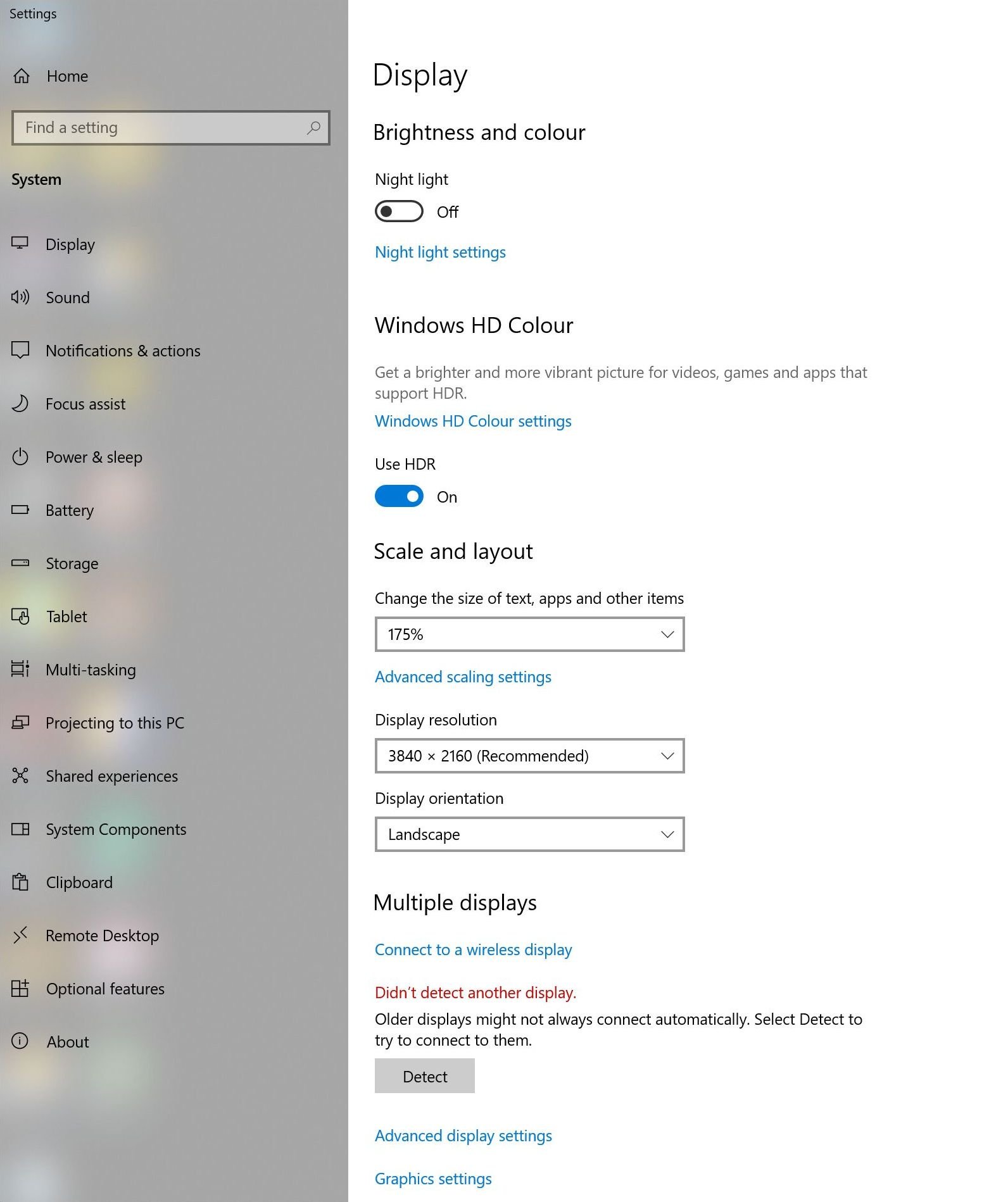Open Windows HD Colour settings link

pyautogui.click(x=473, y=421)
